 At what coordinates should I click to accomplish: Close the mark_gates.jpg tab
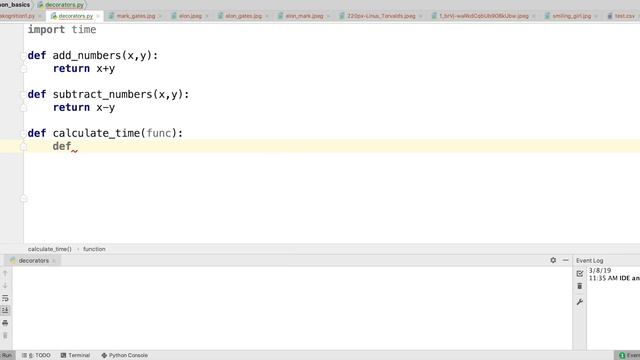pos(160,16)
